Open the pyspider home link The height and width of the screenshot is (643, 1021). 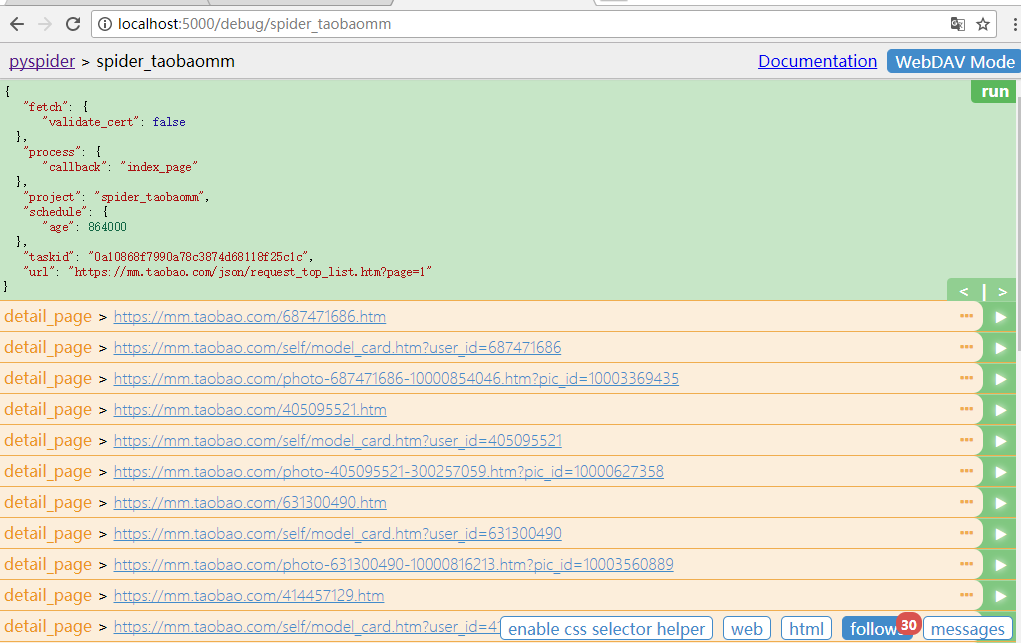[42, 61]
